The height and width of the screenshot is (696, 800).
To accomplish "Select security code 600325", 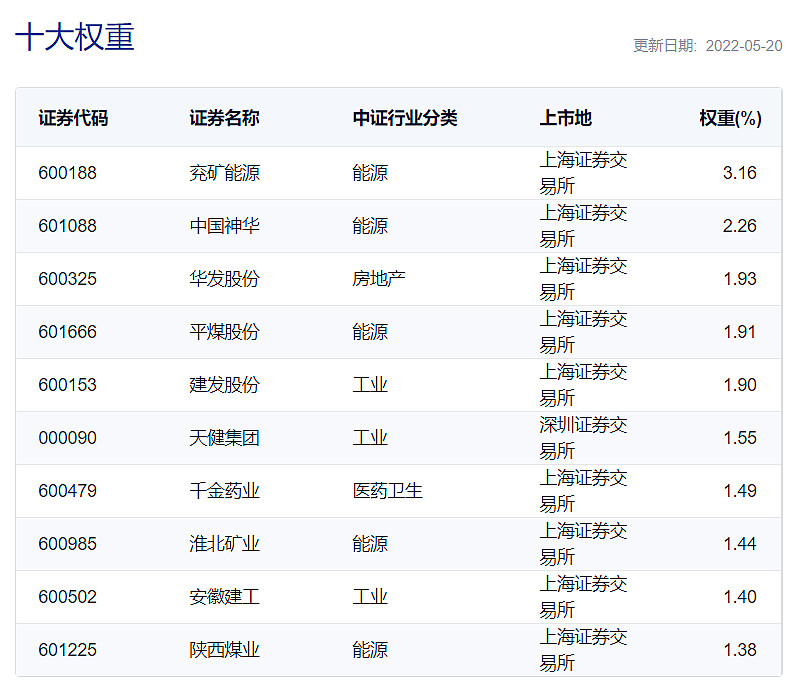I will click(67, 279).
